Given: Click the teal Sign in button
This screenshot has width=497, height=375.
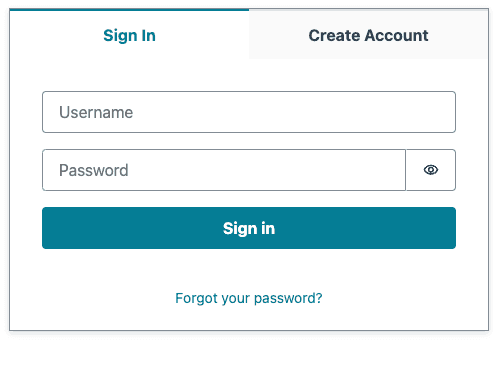Looking at the screenshot, I should (249, 228).
